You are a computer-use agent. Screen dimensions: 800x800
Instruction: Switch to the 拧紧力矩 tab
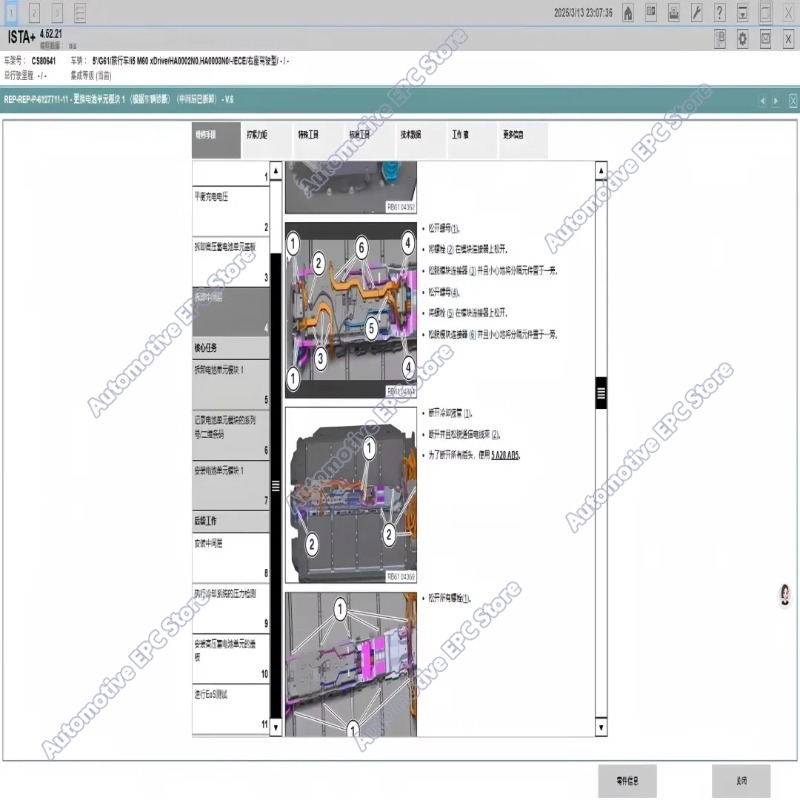pos(267,140)
